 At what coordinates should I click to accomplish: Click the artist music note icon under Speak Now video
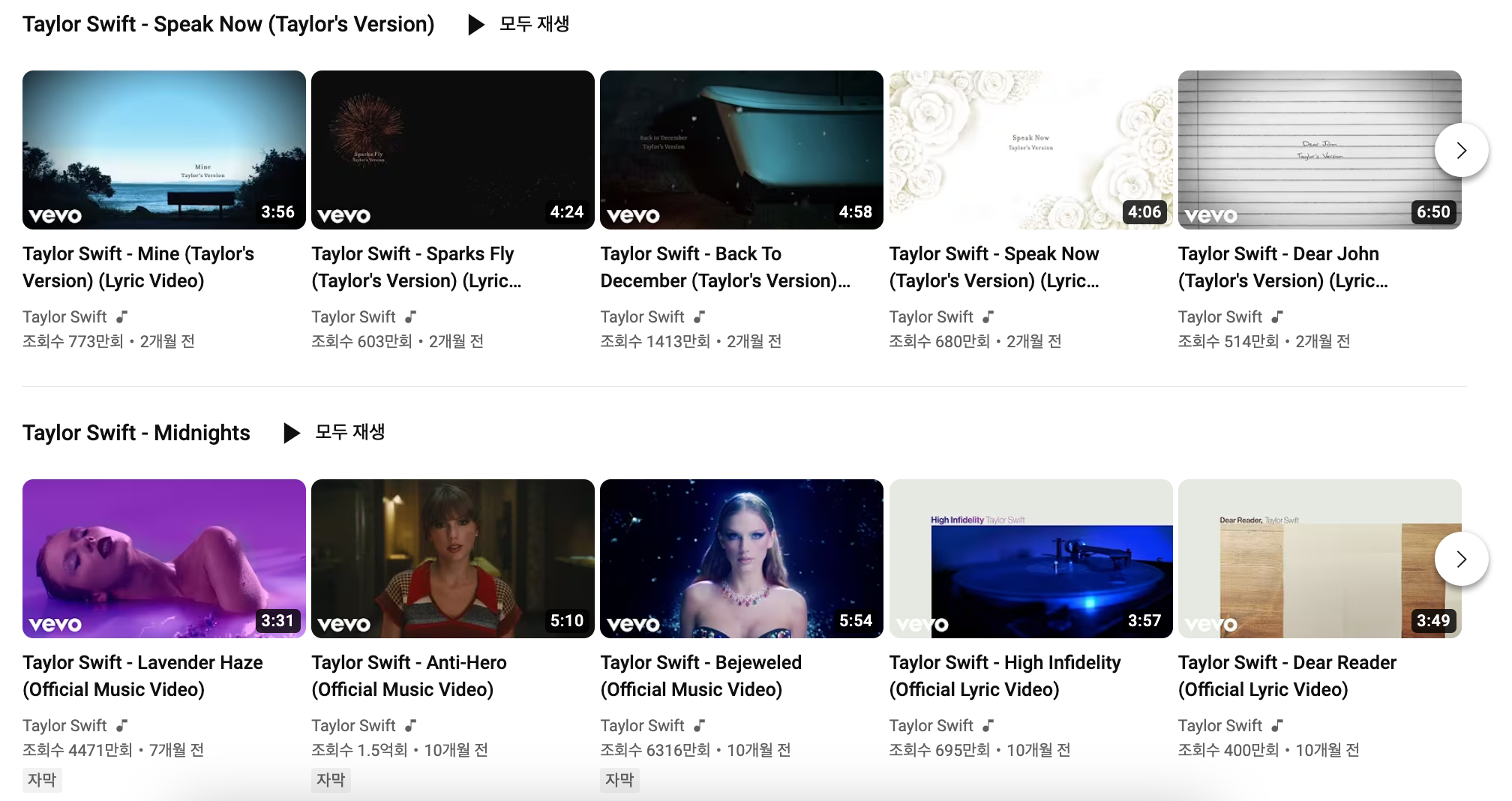point(988,316)
